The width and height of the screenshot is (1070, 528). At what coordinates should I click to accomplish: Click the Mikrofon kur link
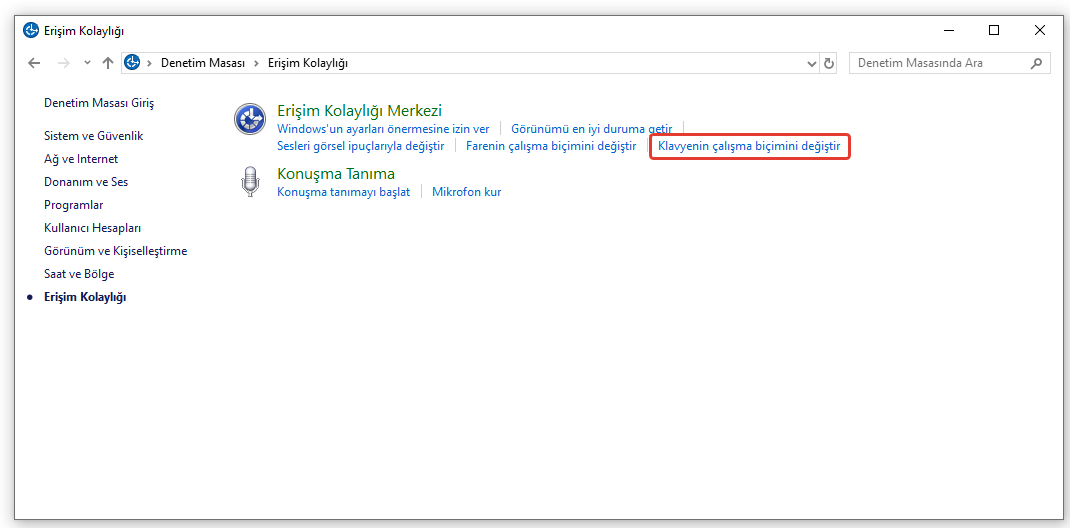coord(466,192)
